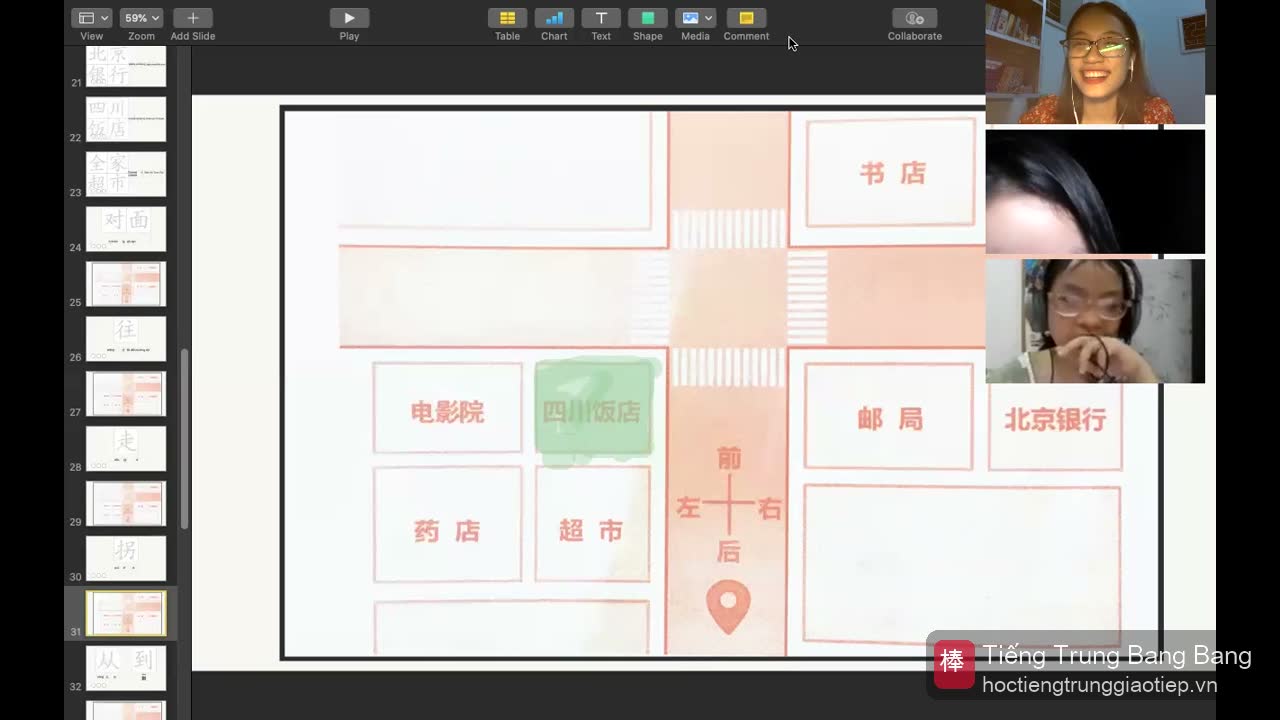Viewport: 1280px width, 720px height.
Task: Select slide 26 thumbnail
Action: coord(126,339)
